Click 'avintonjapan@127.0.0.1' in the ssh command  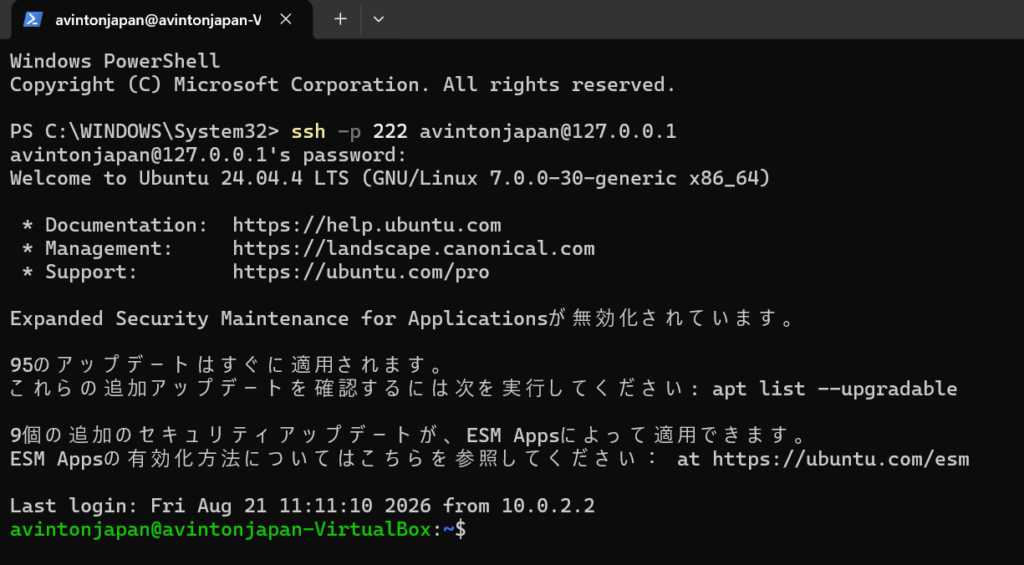pyautogui.click(x=548, y=132)
